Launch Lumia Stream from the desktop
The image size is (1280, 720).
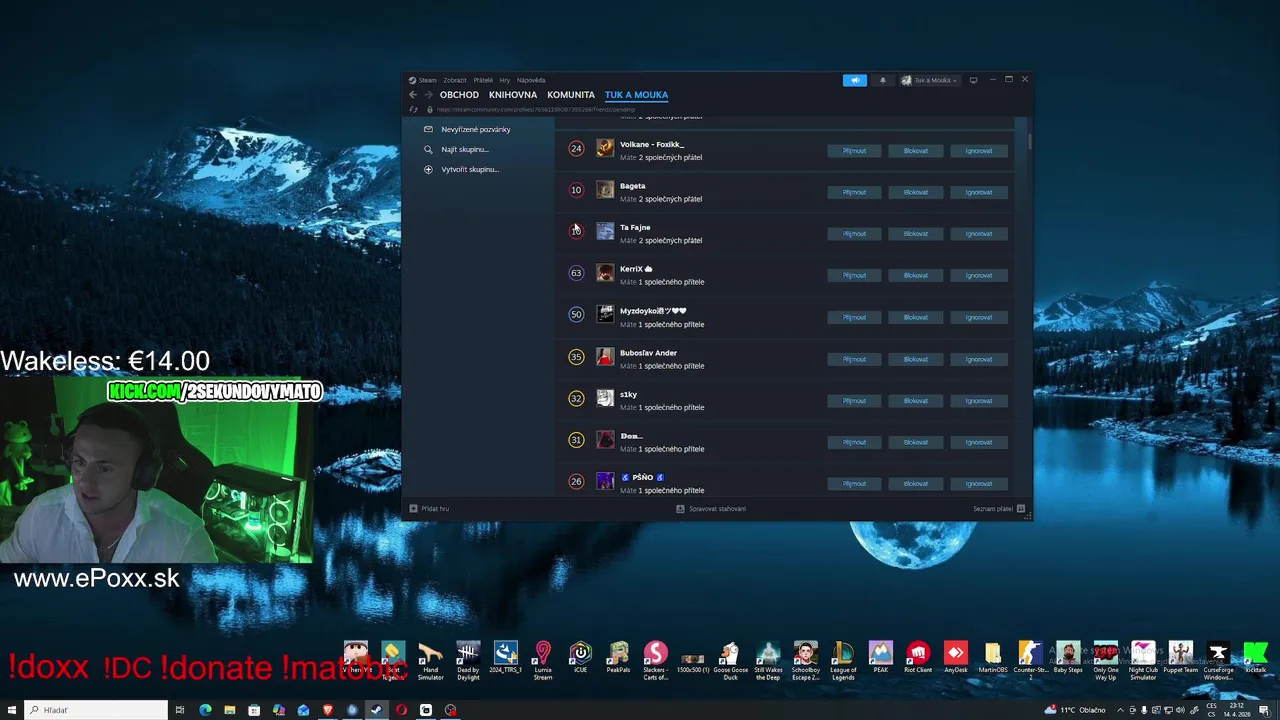(543, 662)
